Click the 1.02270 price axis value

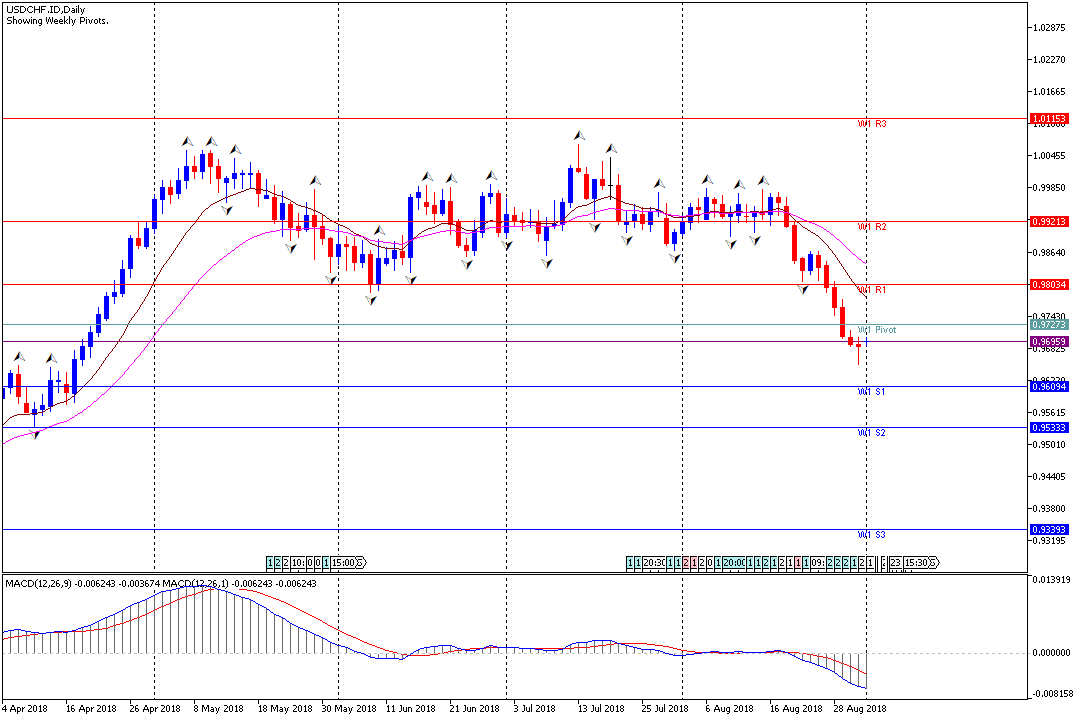[1050, 59]
